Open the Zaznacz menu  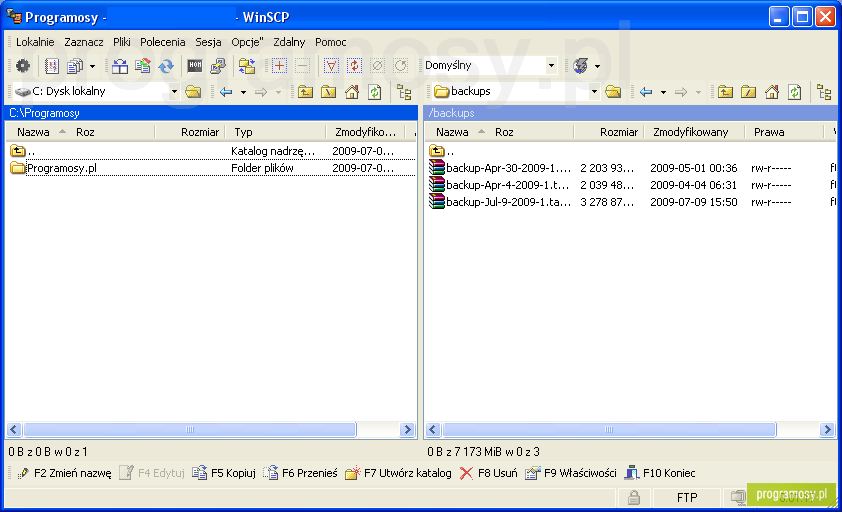coord(84,42)
